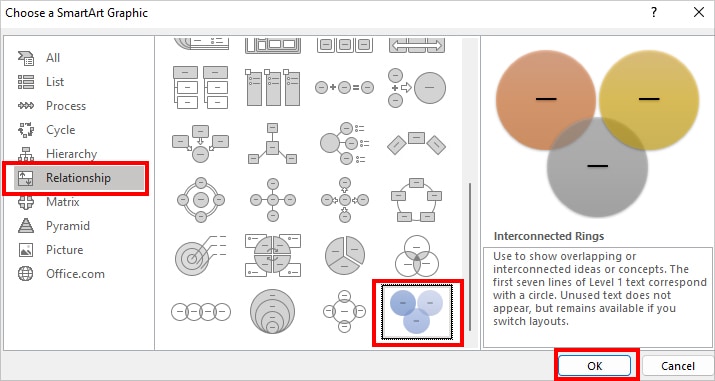This screenshot has width=715, height=381.
Task: Choose the Basic Venn three-circle layout
Action: point(417,256)
